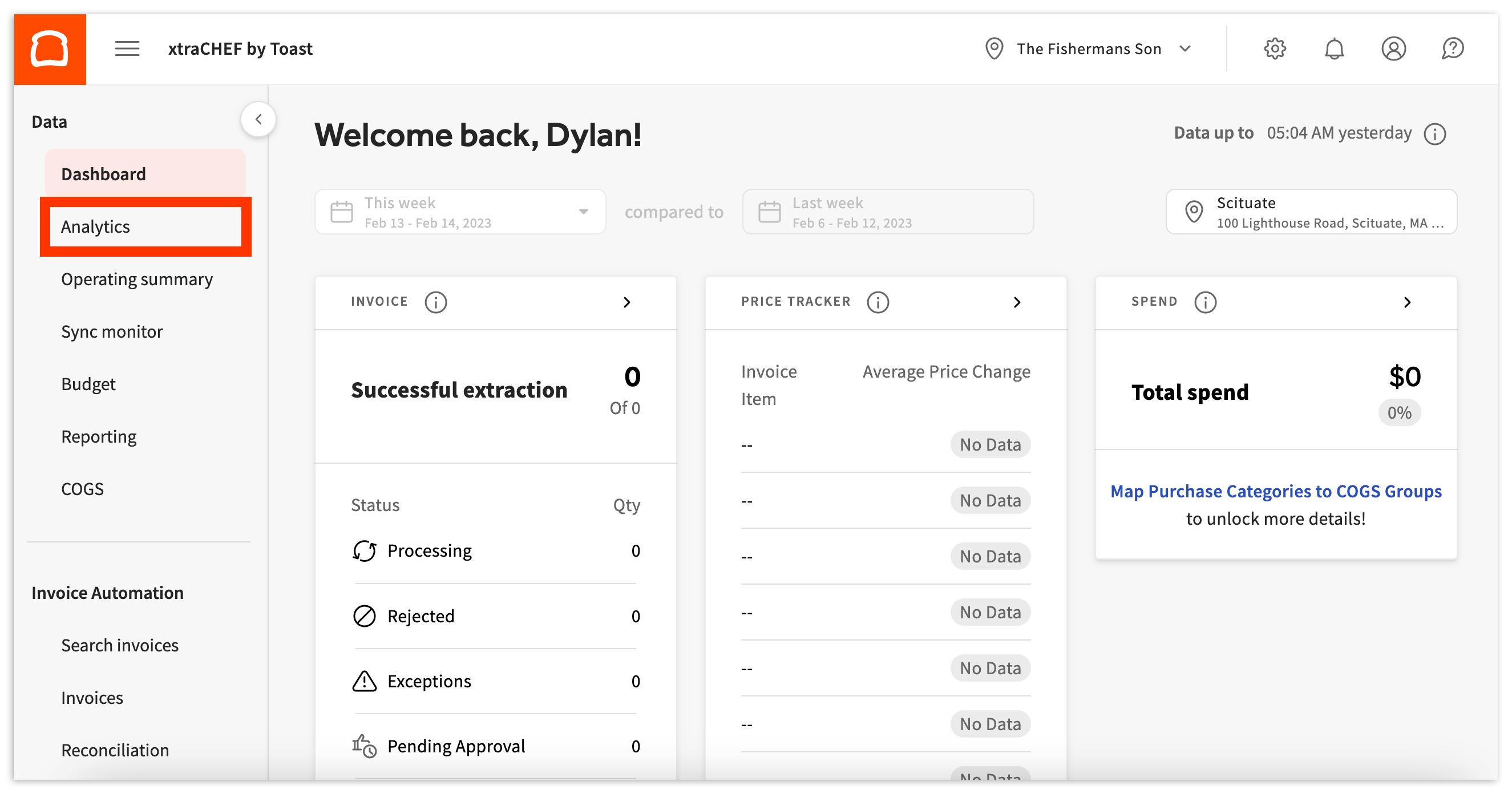Toggle data freshness info beside yesterday timestamp

(x=1436, y=134)
